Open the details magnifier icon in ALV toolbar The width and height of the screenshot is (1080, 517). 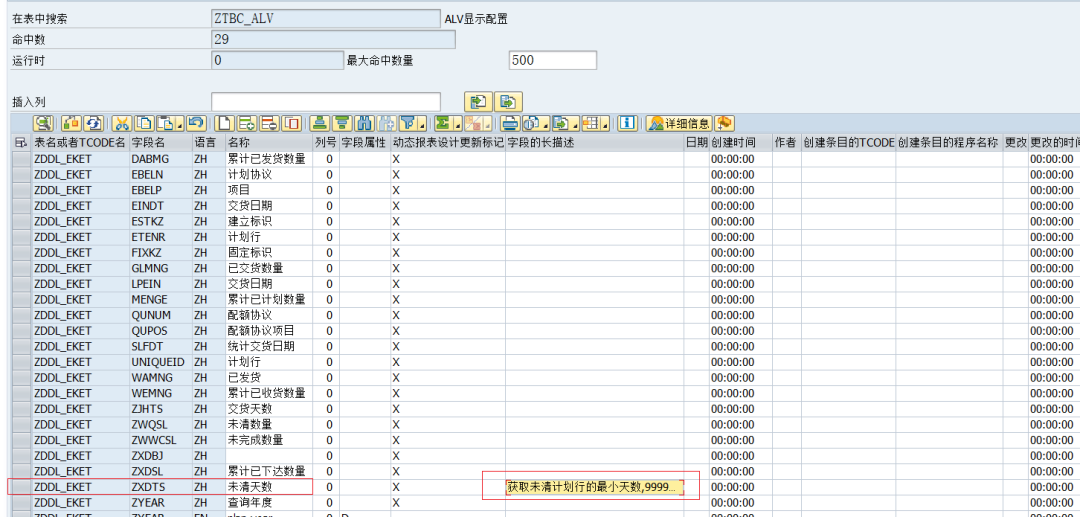43,123
